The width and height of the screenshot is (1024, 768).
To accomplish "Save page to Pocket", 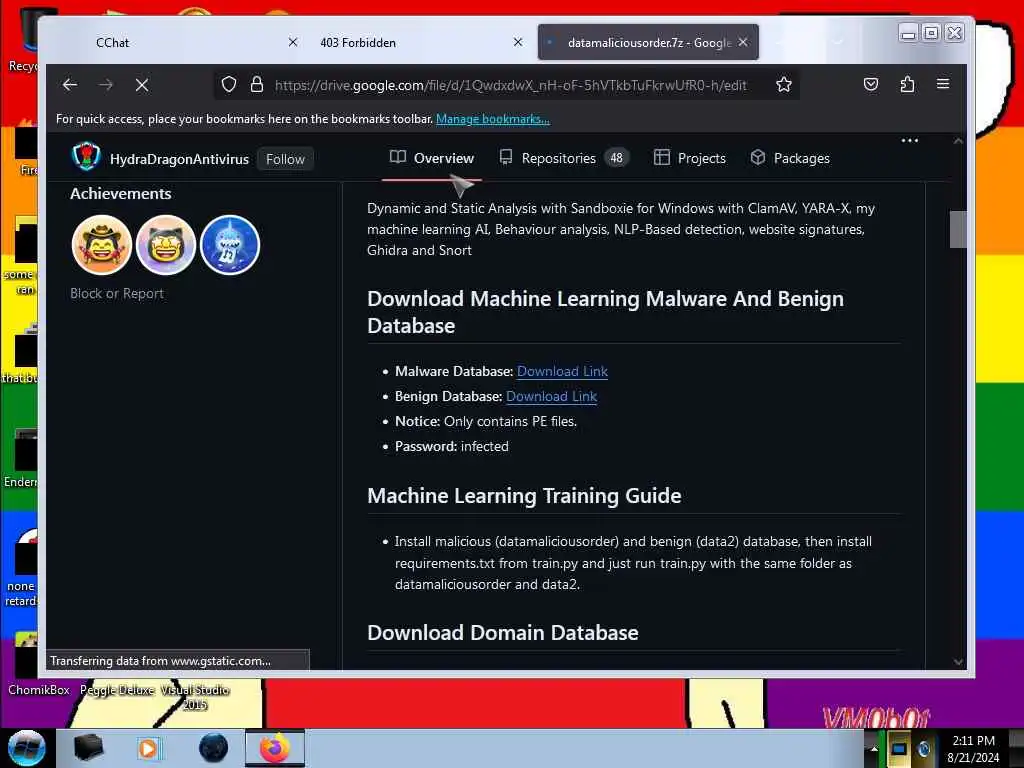I will pos(871,84).
